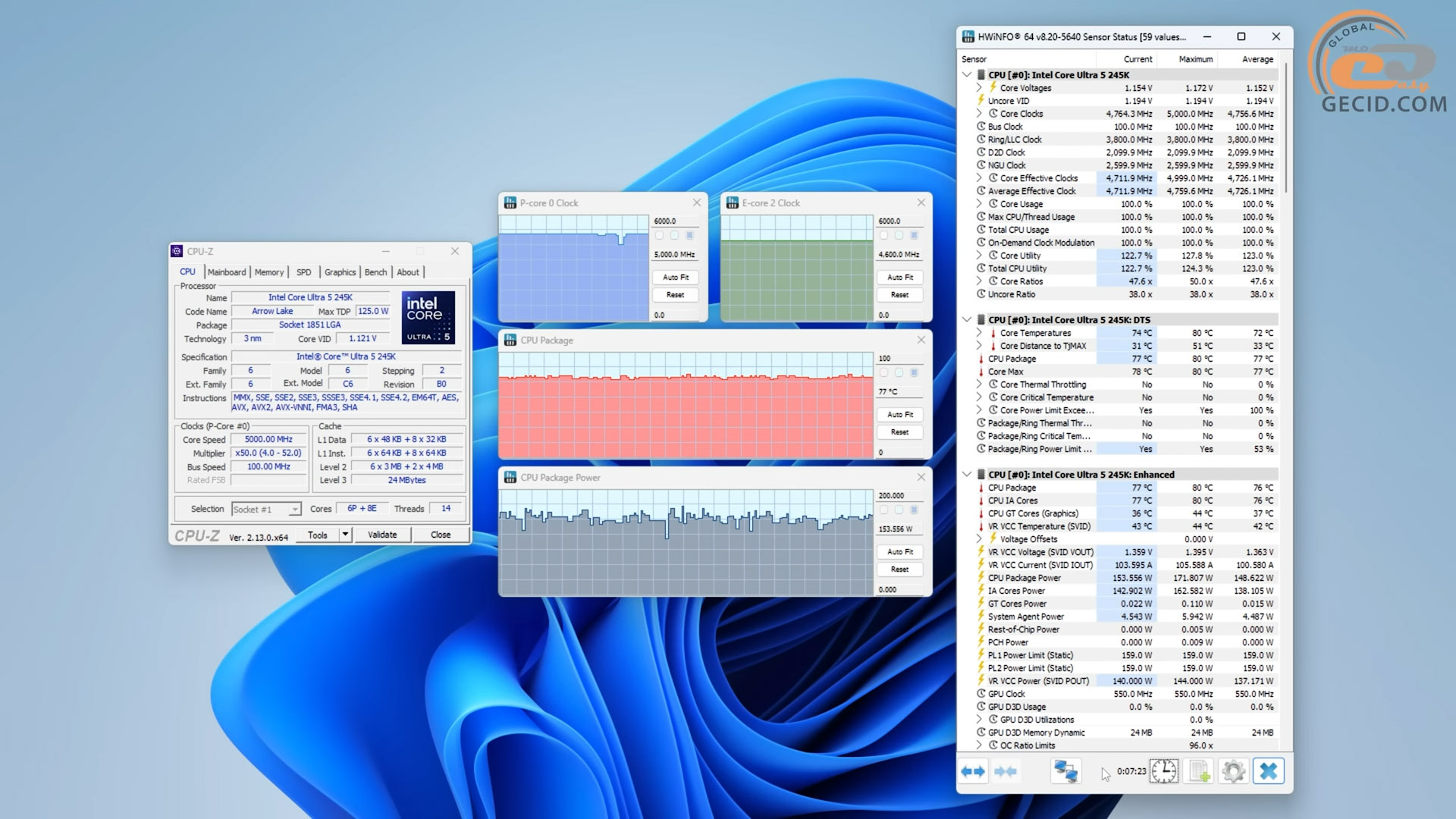Click lightning icon of Uncore VID row
The image size is (1456, 819).
[x=981, y=100]
